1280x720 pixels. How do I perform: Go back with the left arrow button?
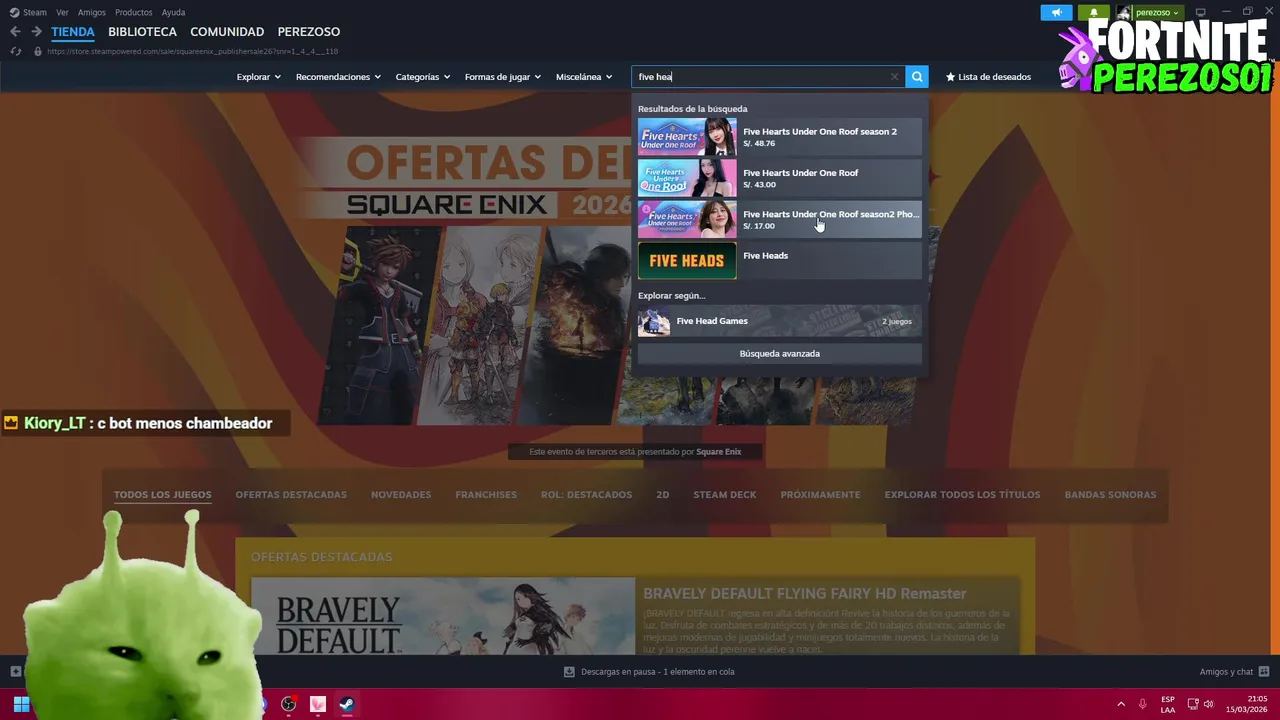[x=15, y=32]
